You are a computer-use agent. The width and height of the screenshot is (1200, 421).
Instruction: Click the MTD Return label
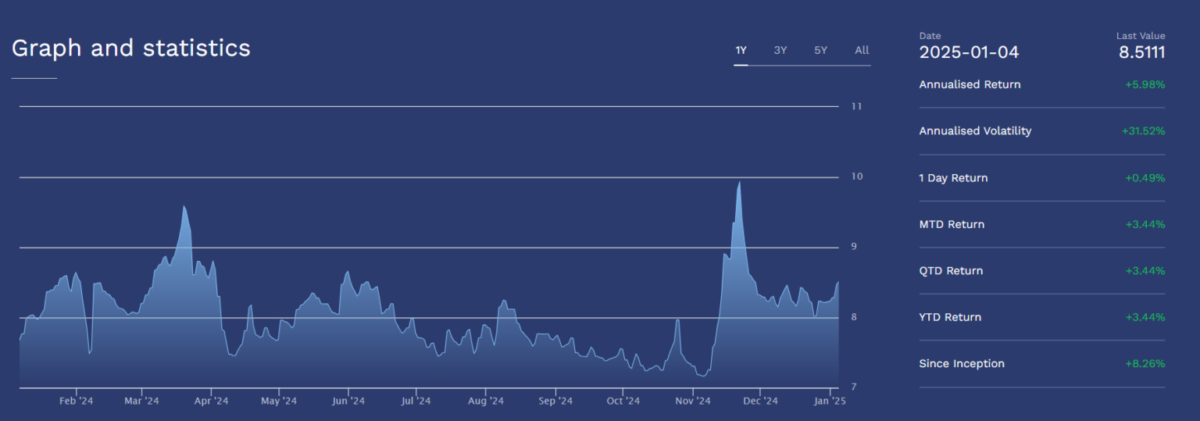[951, 224]
